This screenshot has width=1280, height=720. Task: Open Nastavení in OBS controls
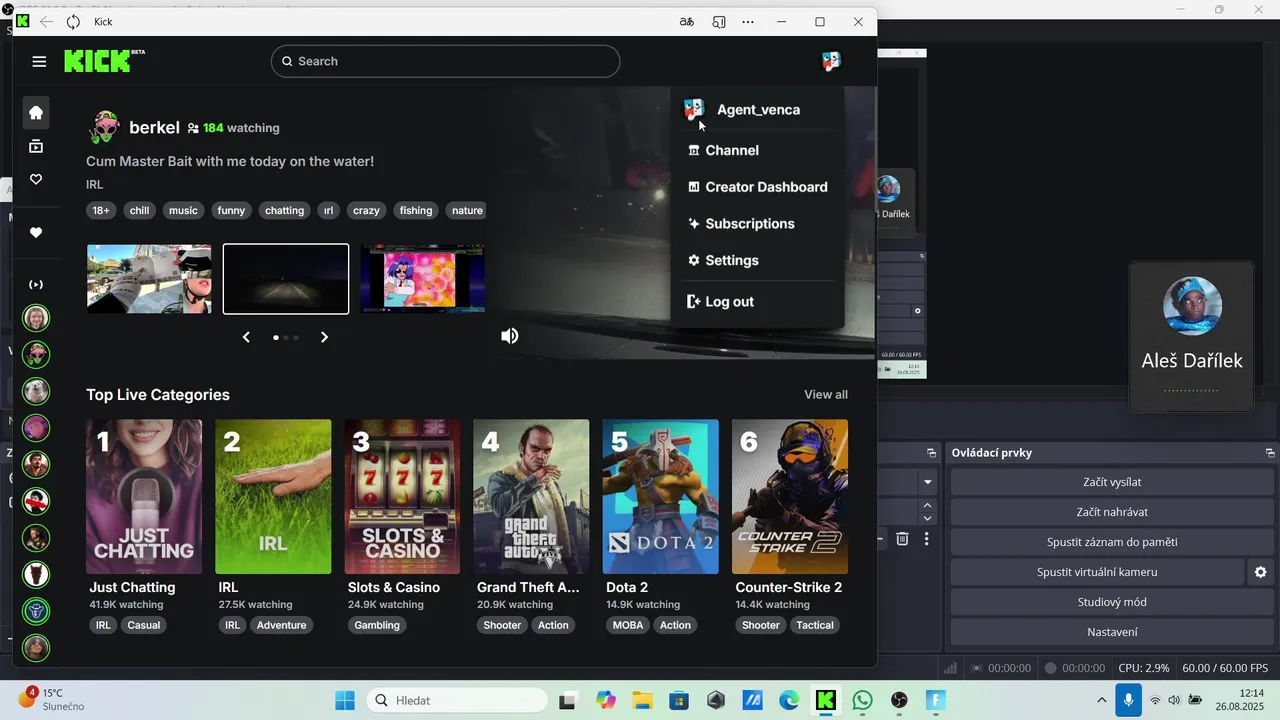pos(1111,632)
